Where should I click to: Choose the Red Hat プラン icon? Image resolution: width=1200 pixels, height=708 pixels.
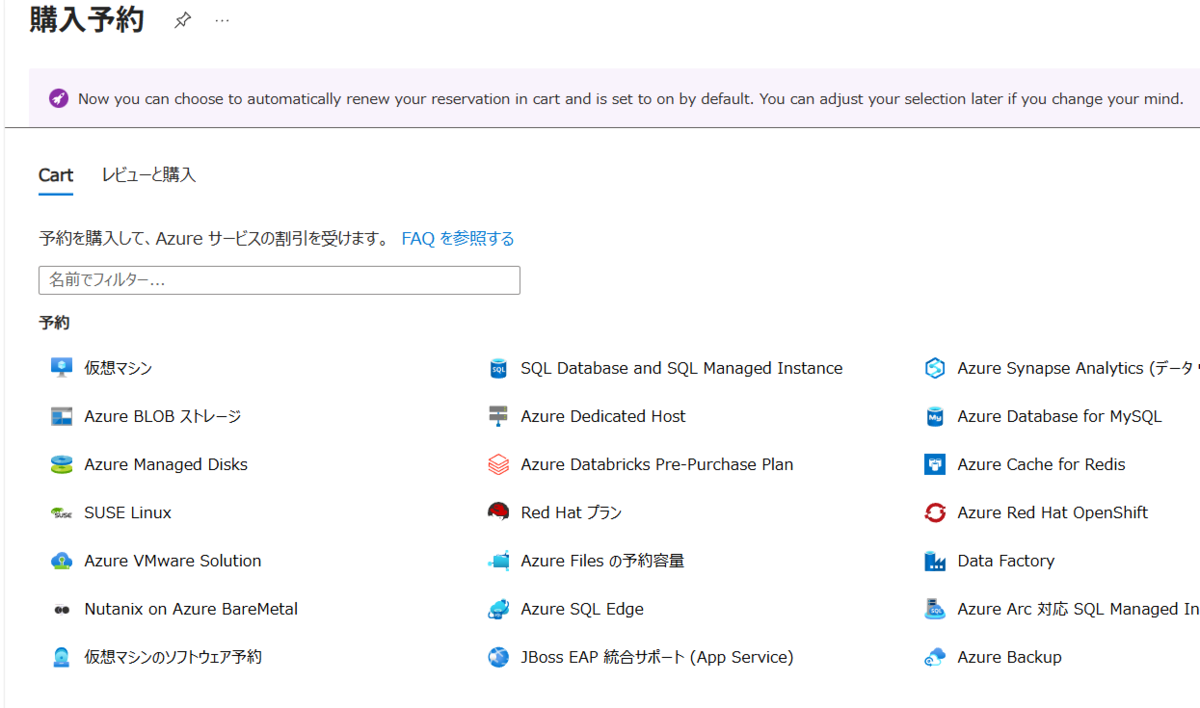pos(499,512)
